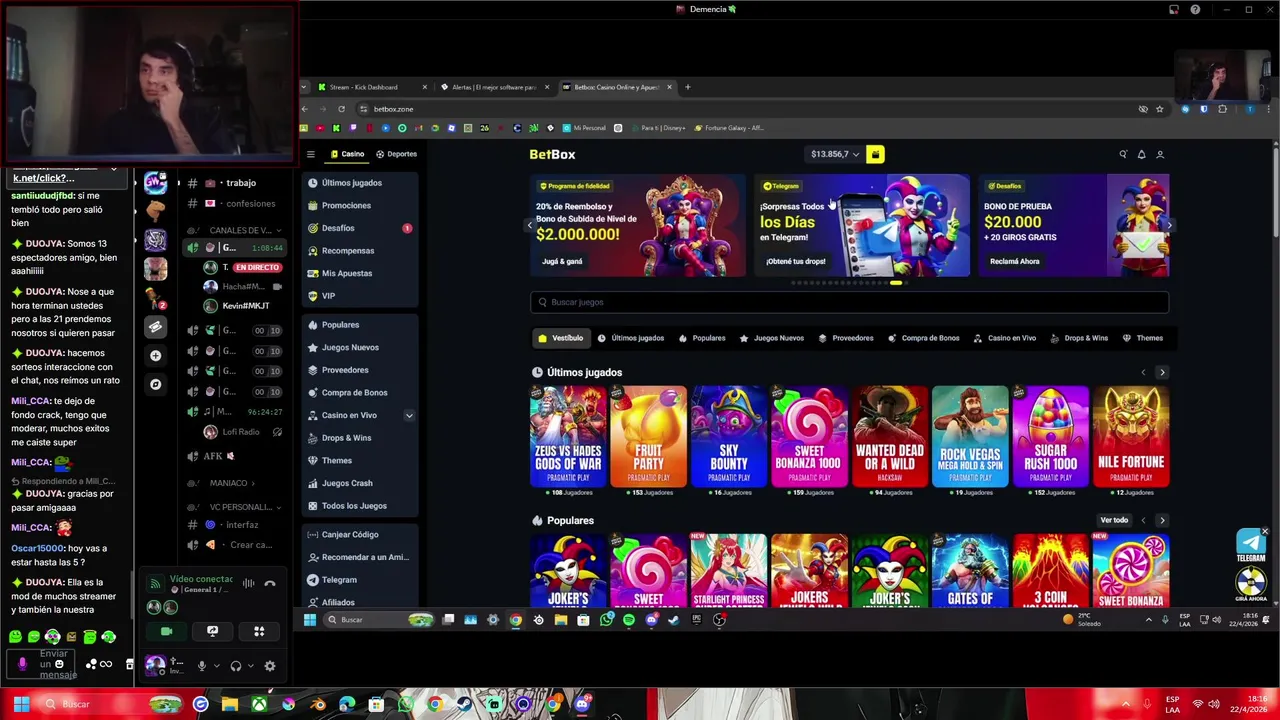Open Promociones in the sidebar
Screen dimensions: 1280x720
pos(346,205)
